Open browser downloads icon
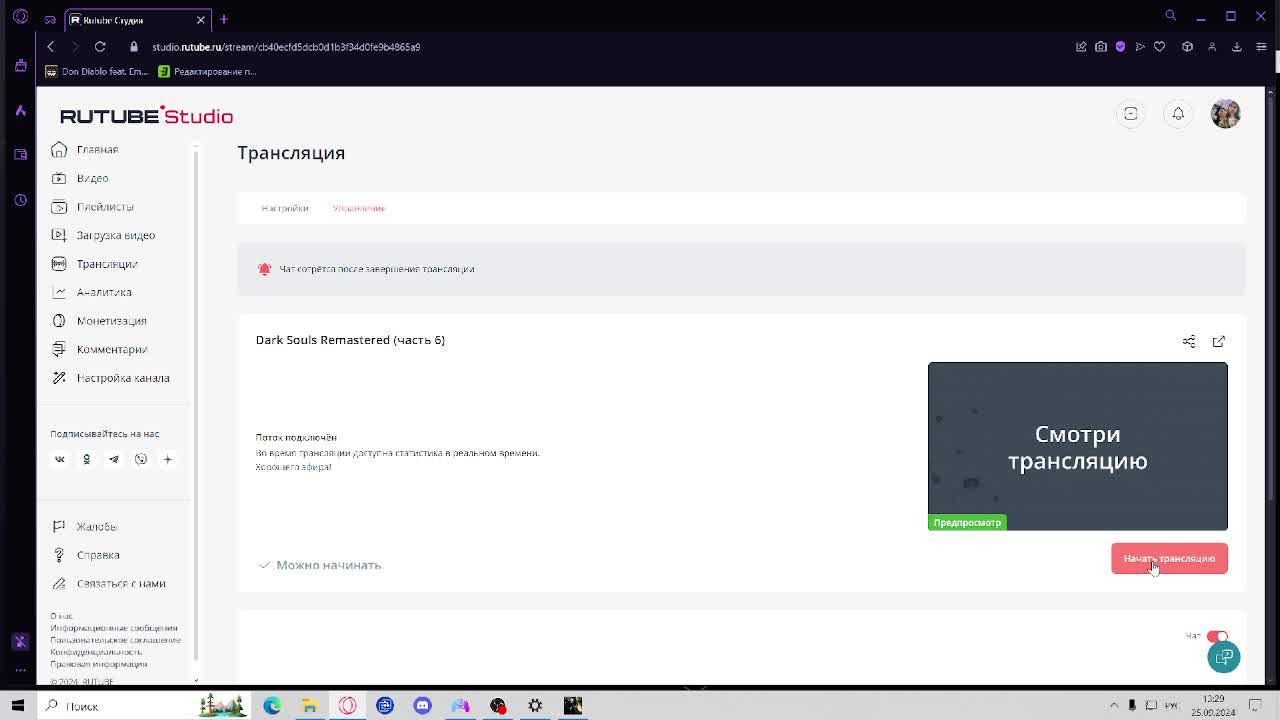Viewport: 1280px width, 720px height. tap(1237, 46)
